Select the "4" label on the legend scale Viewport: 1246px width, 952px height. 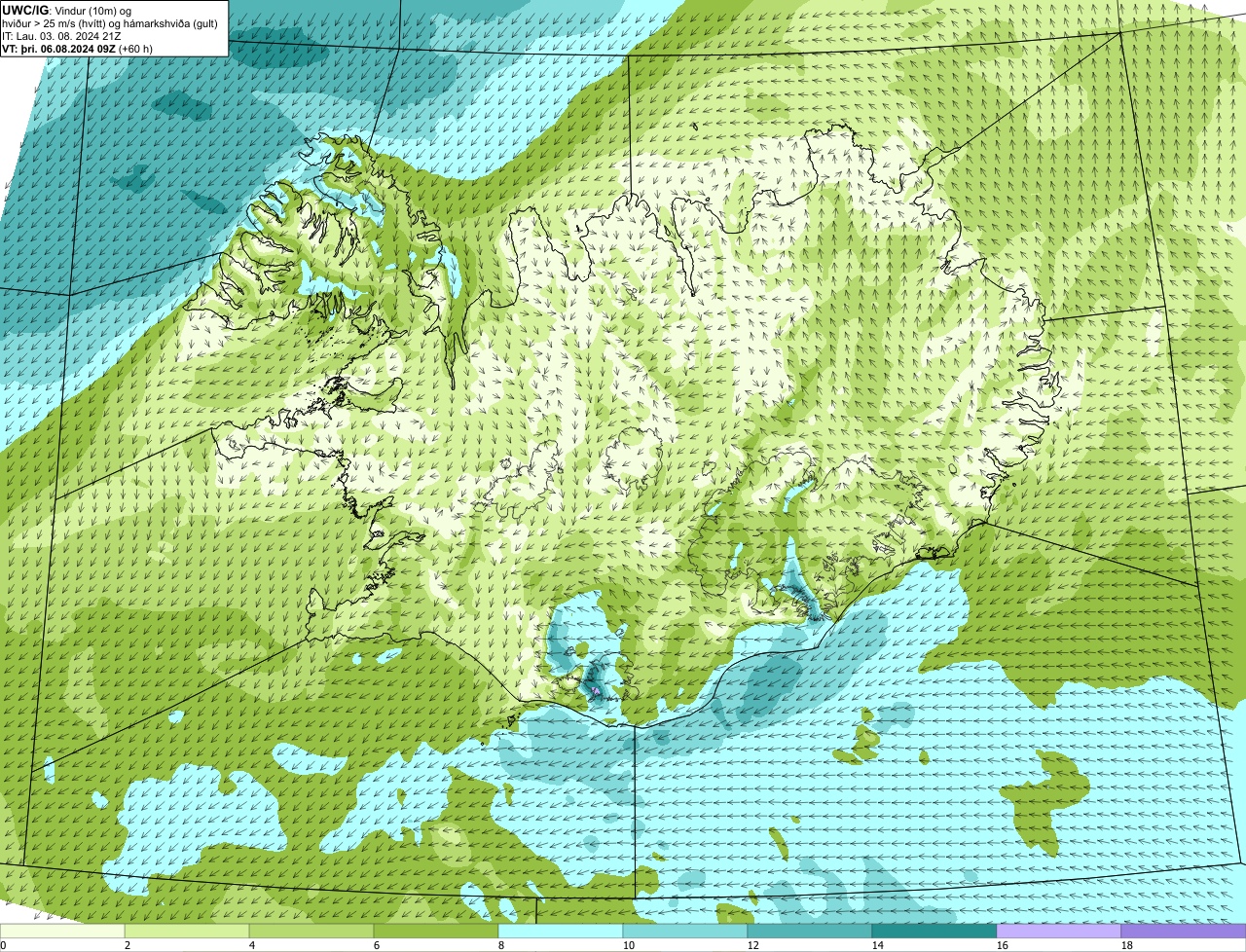pyautogui.click(x=252, y=945)
